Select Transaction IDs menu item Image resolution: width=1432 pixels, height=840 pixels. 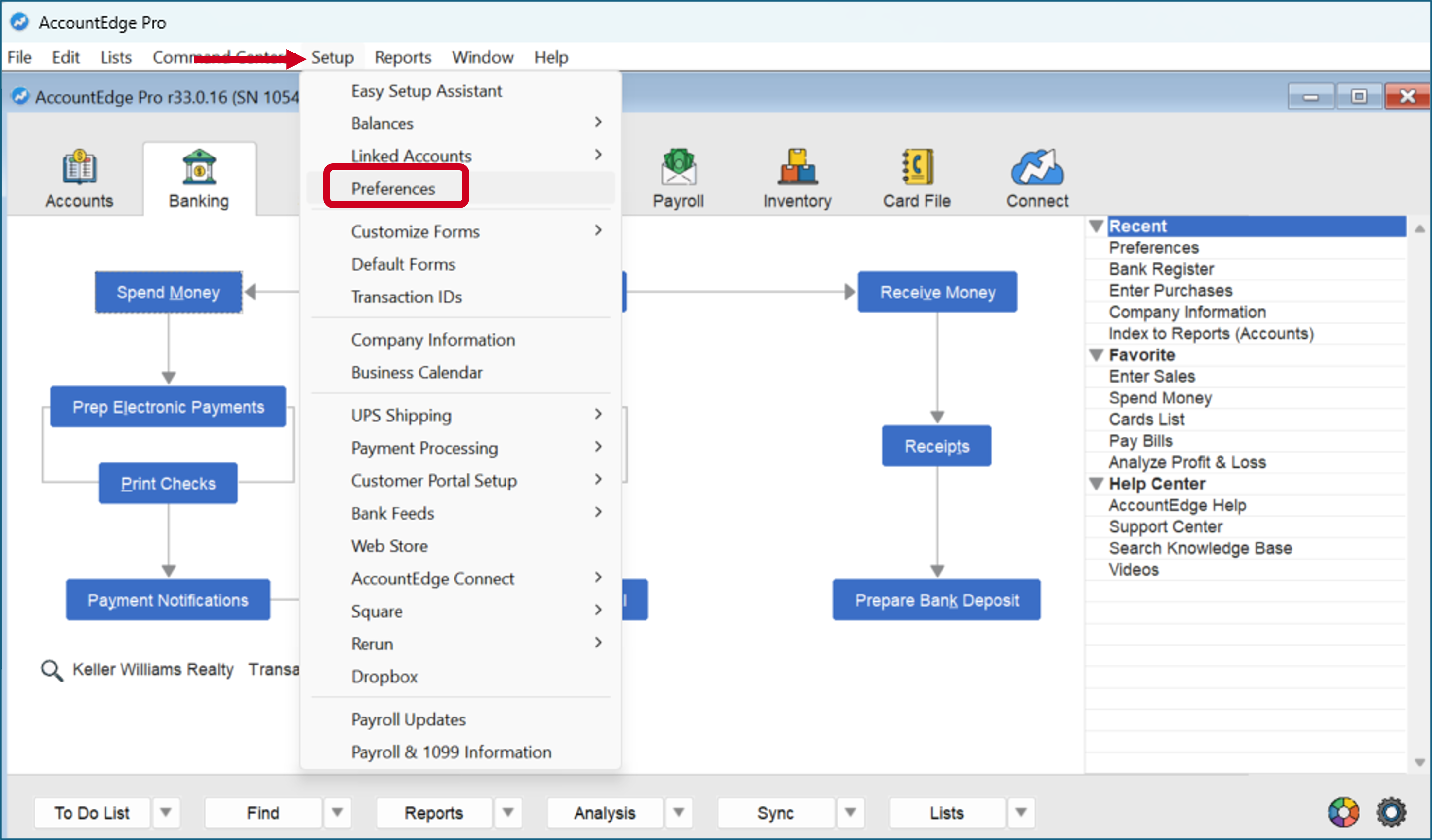tap(460, 297)
